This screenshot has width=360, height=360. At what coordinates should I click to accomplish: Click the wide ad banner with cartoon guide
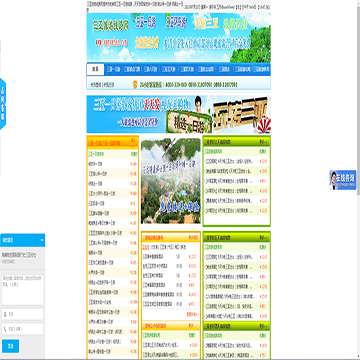pos(179,114)
